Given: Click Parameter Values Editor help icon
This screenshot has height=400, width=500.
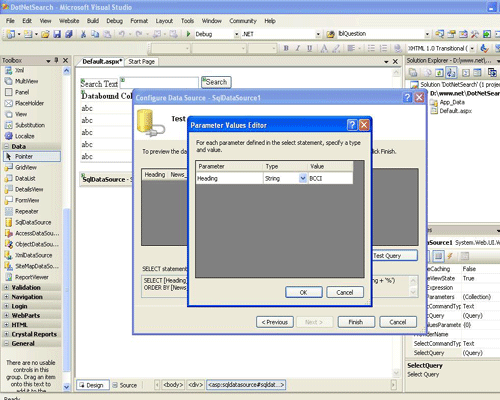Looking at the screenshot, I should point(352,125).
